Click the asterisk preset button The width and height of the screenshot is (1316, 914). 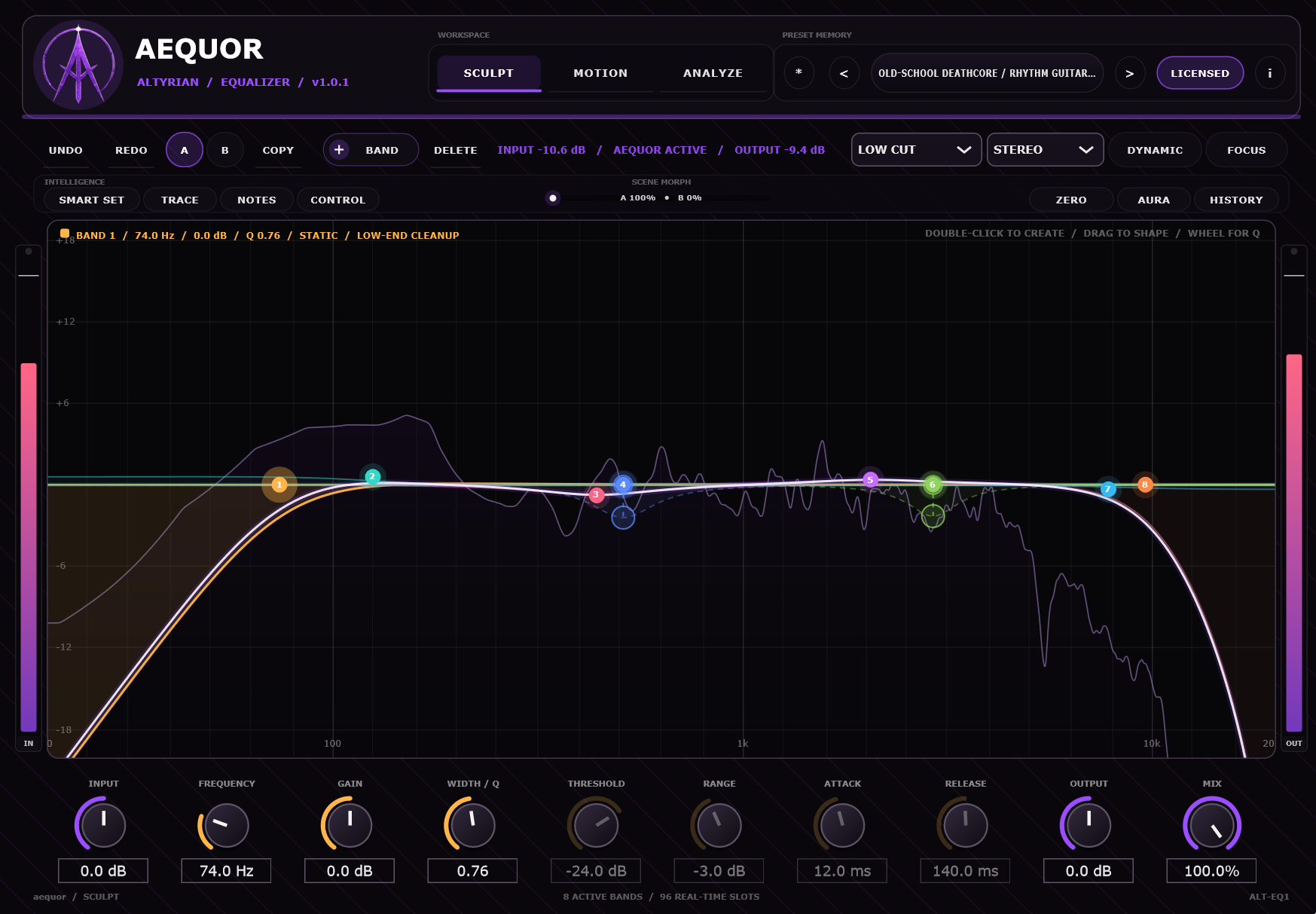(798, 73)
